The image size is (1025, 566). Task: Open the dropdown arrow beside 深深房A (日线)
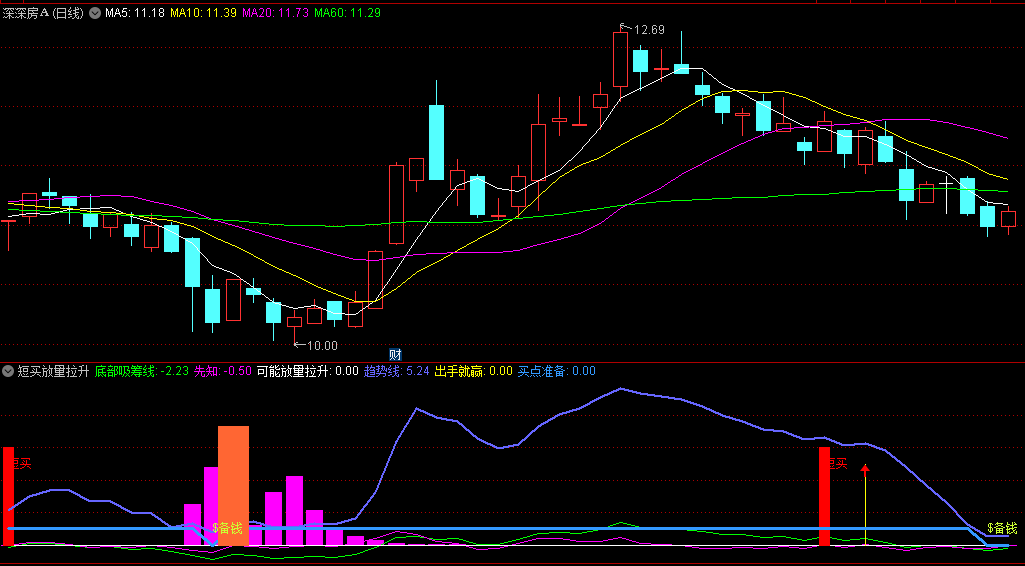(95, 12)
